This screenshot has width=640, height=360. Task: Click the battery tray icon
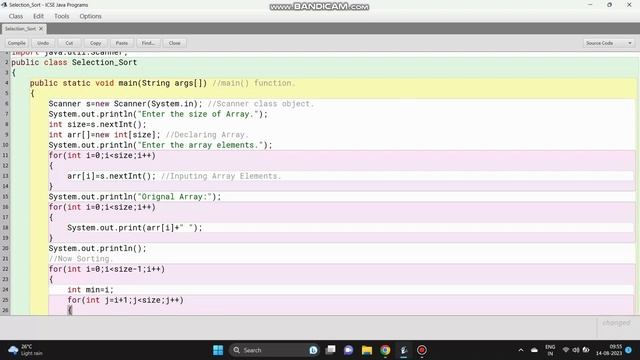click(x=586, y=350)
